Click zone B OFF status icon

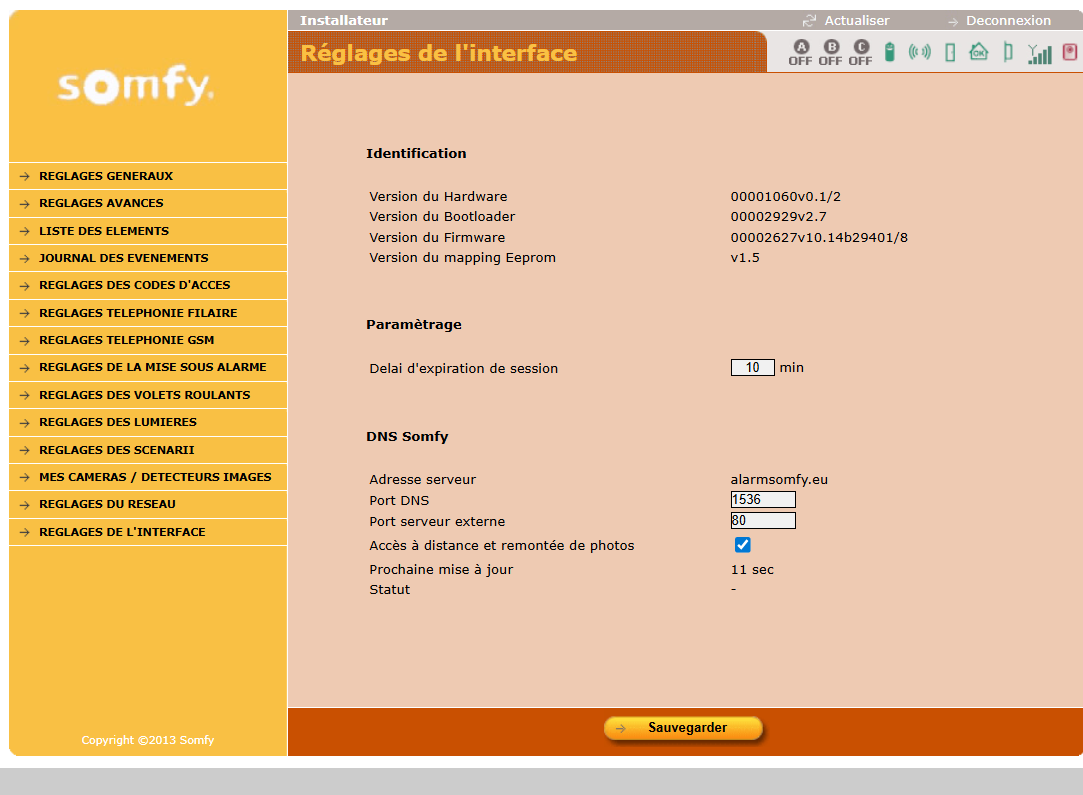tap(831, 52)
